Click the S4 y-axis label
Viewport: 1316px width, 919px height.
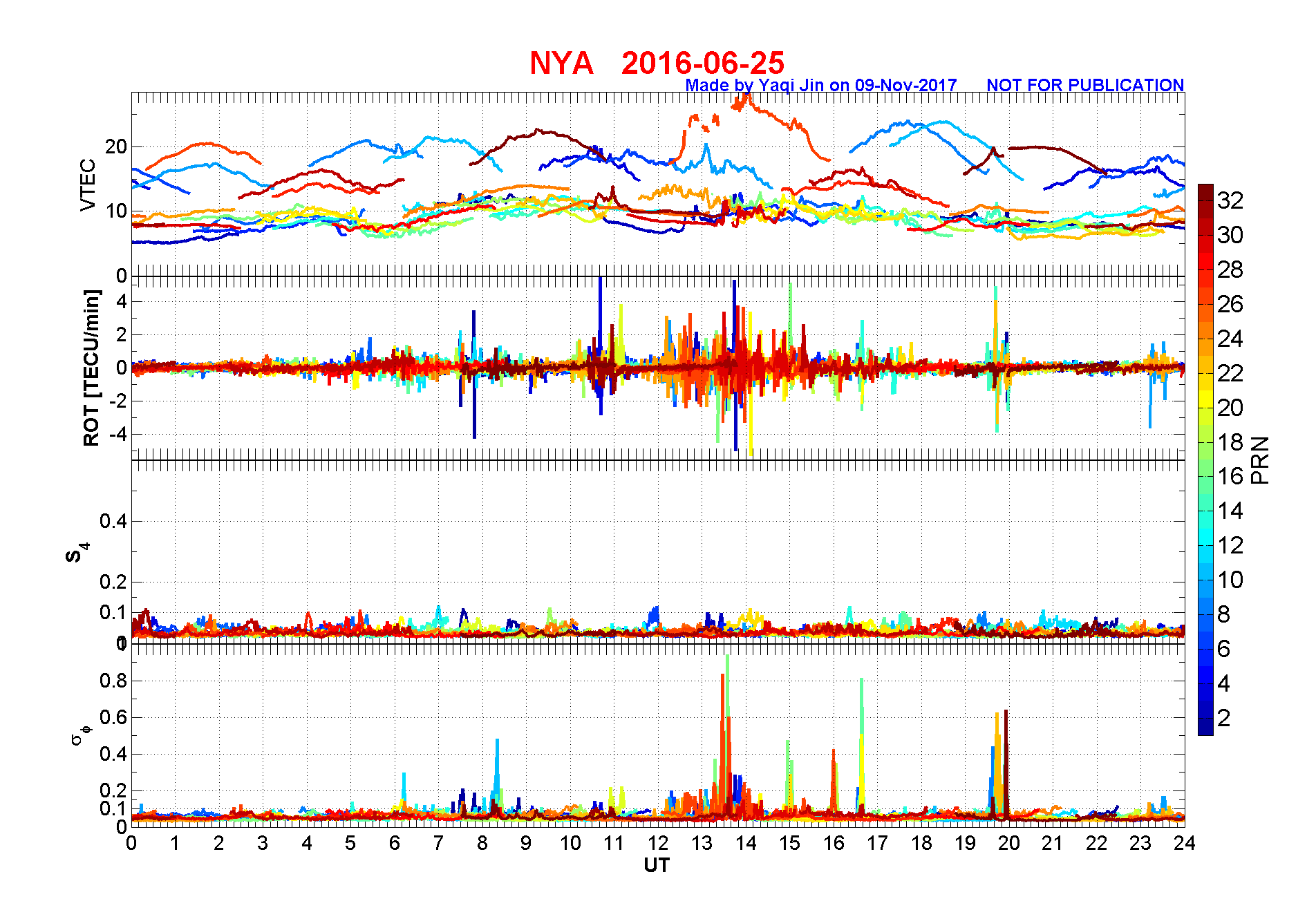pos(77,553)
